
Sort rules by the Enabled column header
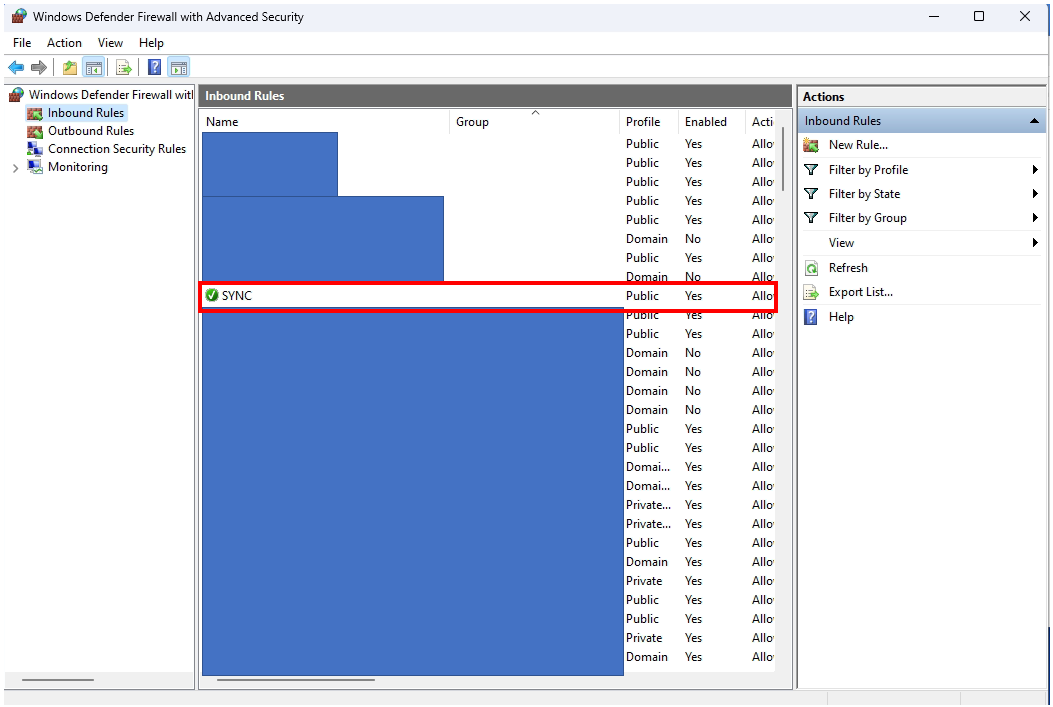711,122
